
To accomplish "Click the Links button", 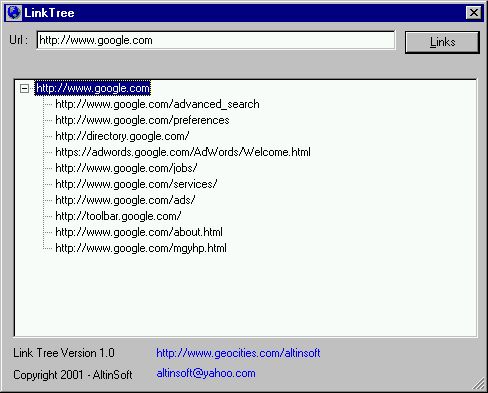I will (x=442, y=42).
